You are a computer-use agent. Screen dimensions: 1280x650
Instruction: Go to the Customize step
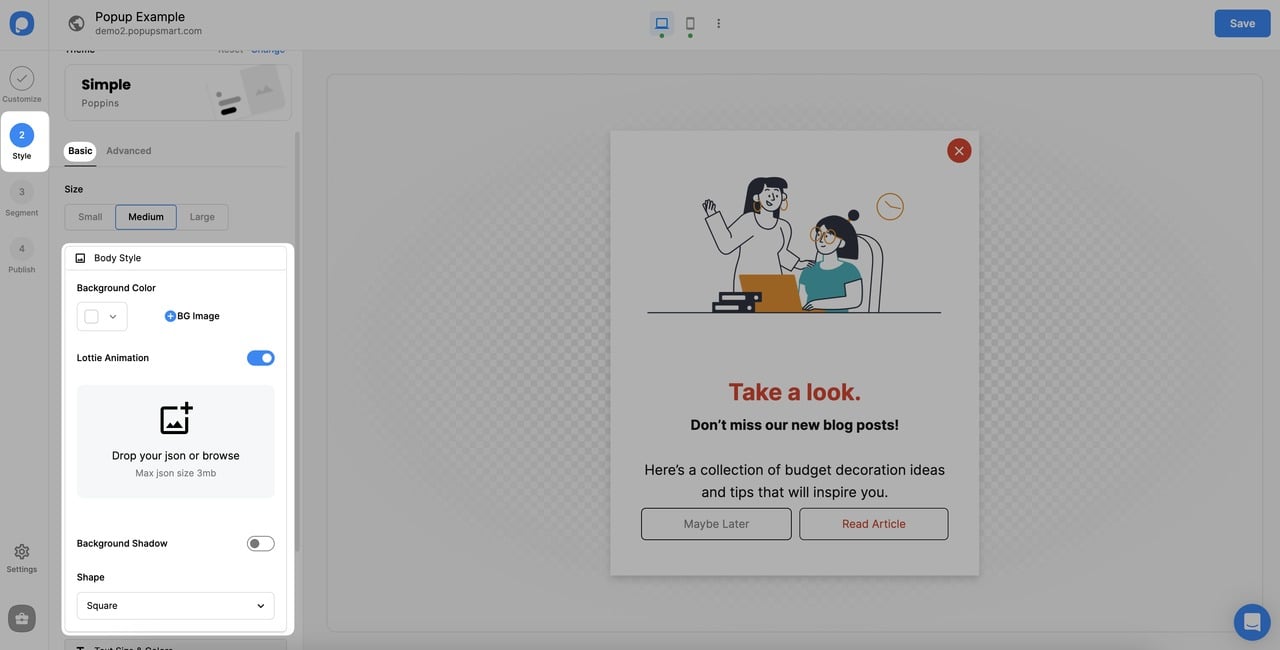coord(22,85)
